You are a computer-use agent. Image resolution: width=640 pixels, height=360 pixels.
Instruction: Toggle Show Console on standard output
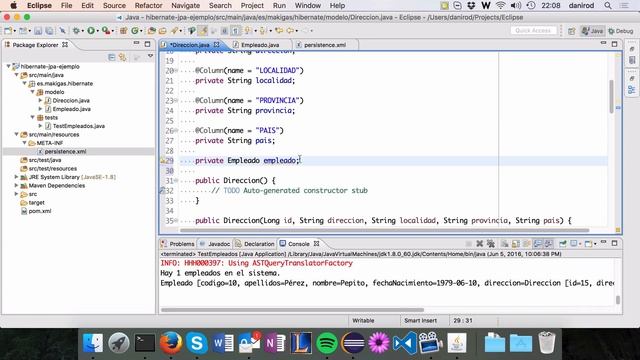[x=538, y=244]
